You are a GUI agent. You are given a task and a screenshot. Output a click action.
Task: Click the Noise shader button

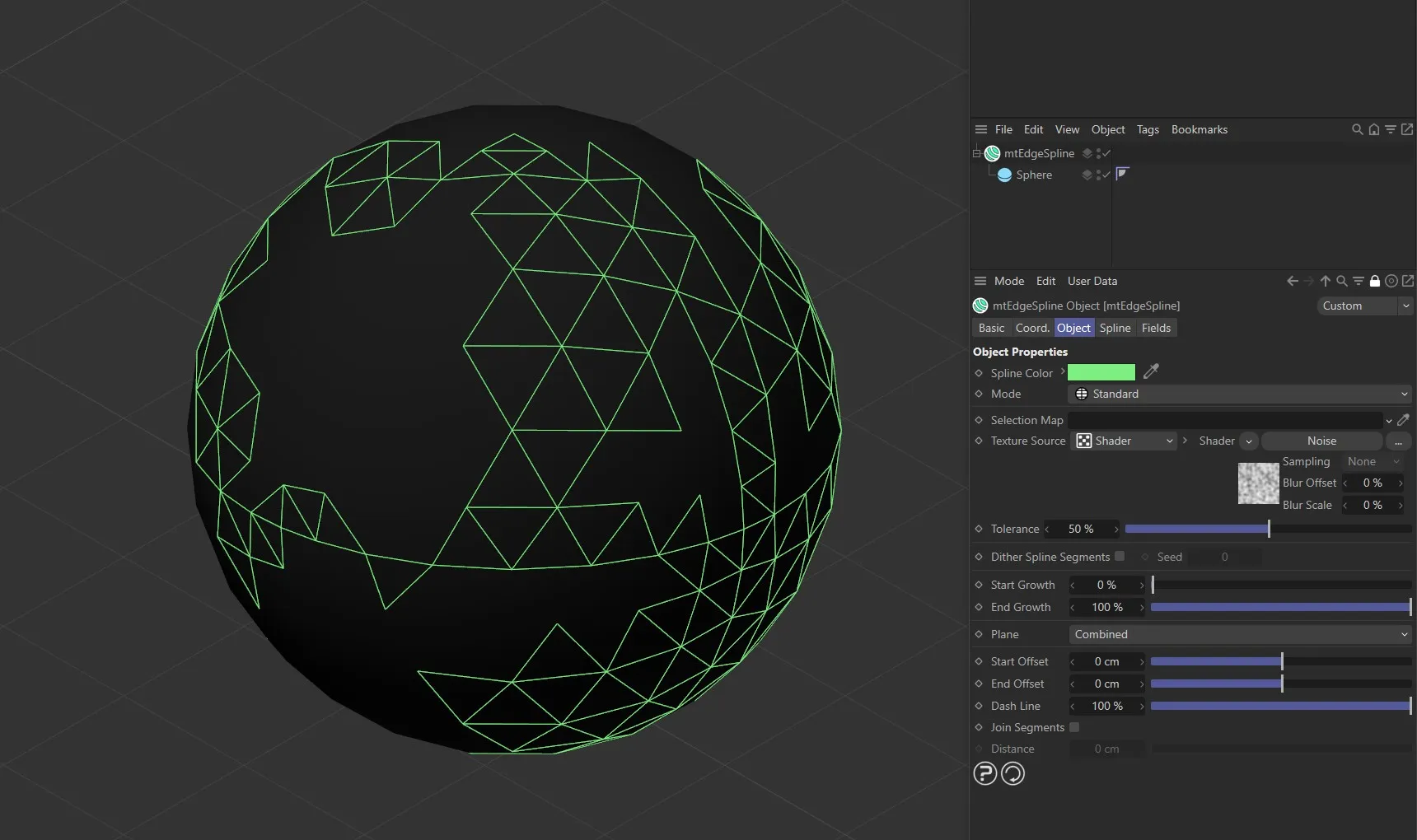click(x=1322, y=441)
